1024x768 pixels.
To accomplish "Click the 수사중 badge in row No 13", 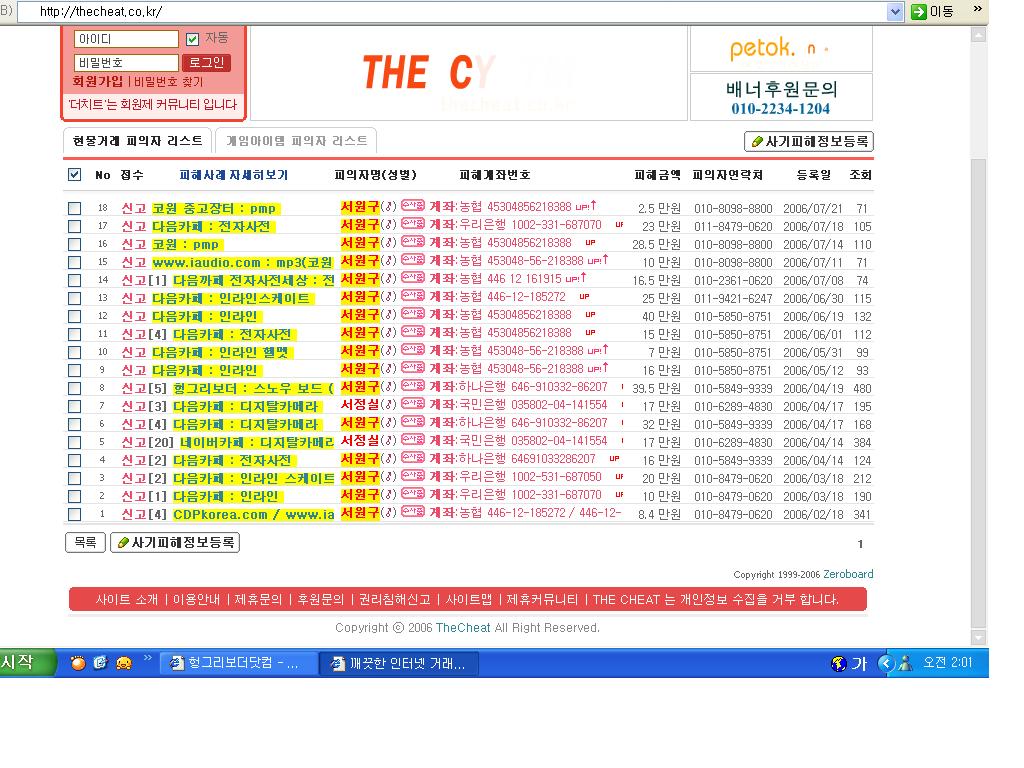I will 412,296.
